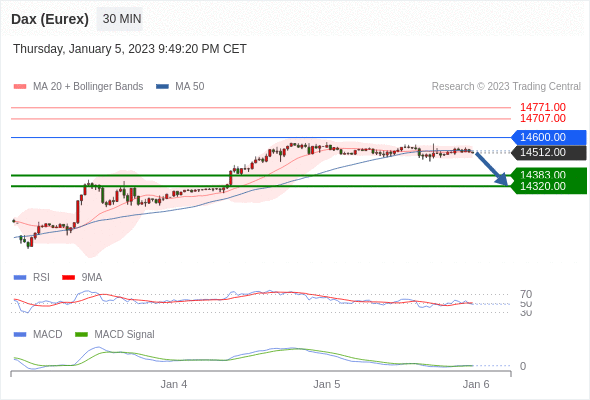Click the MA 50 blue legend swatch

[162, 87]
